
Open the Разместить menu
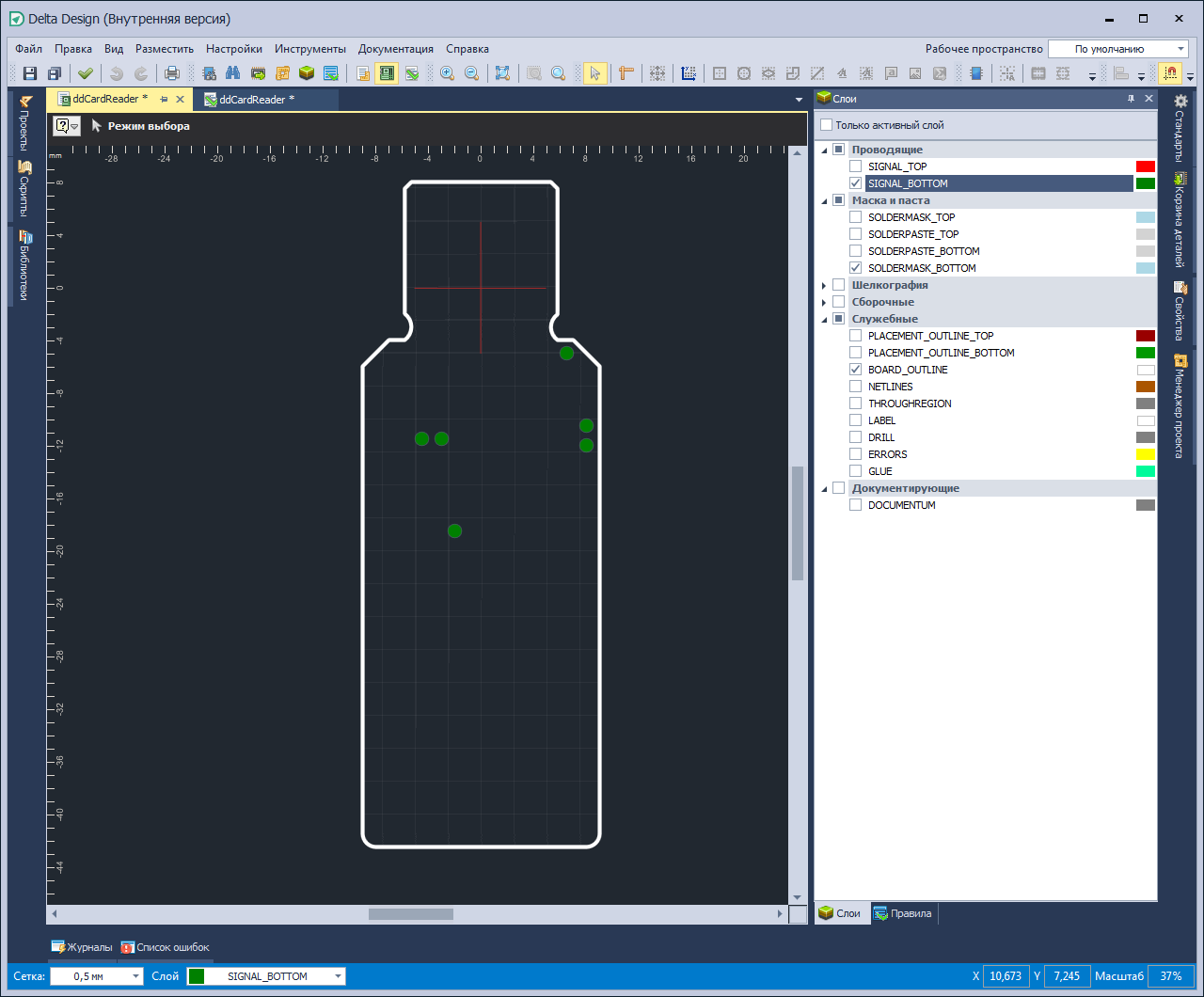[165, 49]
